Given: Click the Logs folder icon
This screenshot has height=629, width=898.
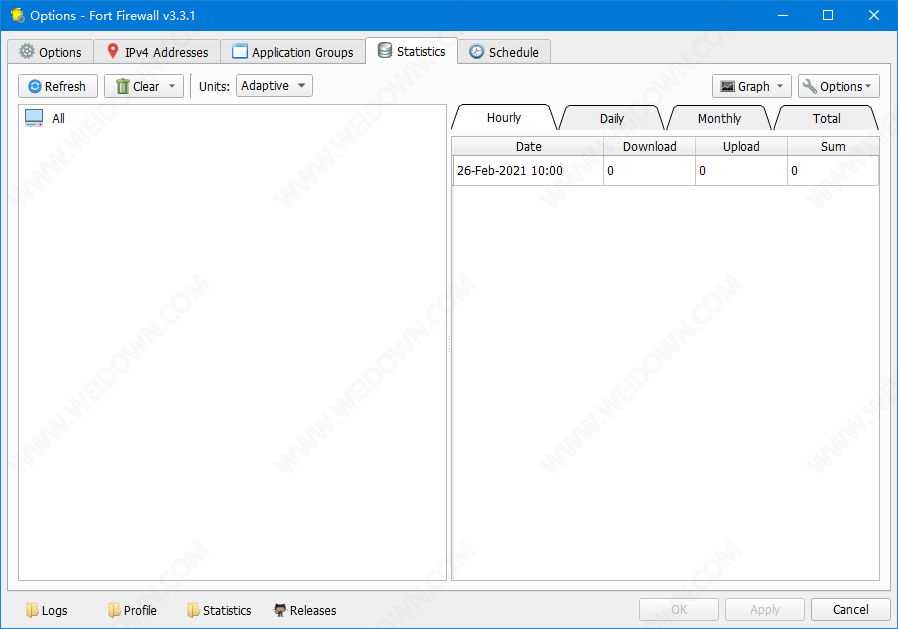Looking at the screenshot, I should pyautogui.click(x=33, y=610).
